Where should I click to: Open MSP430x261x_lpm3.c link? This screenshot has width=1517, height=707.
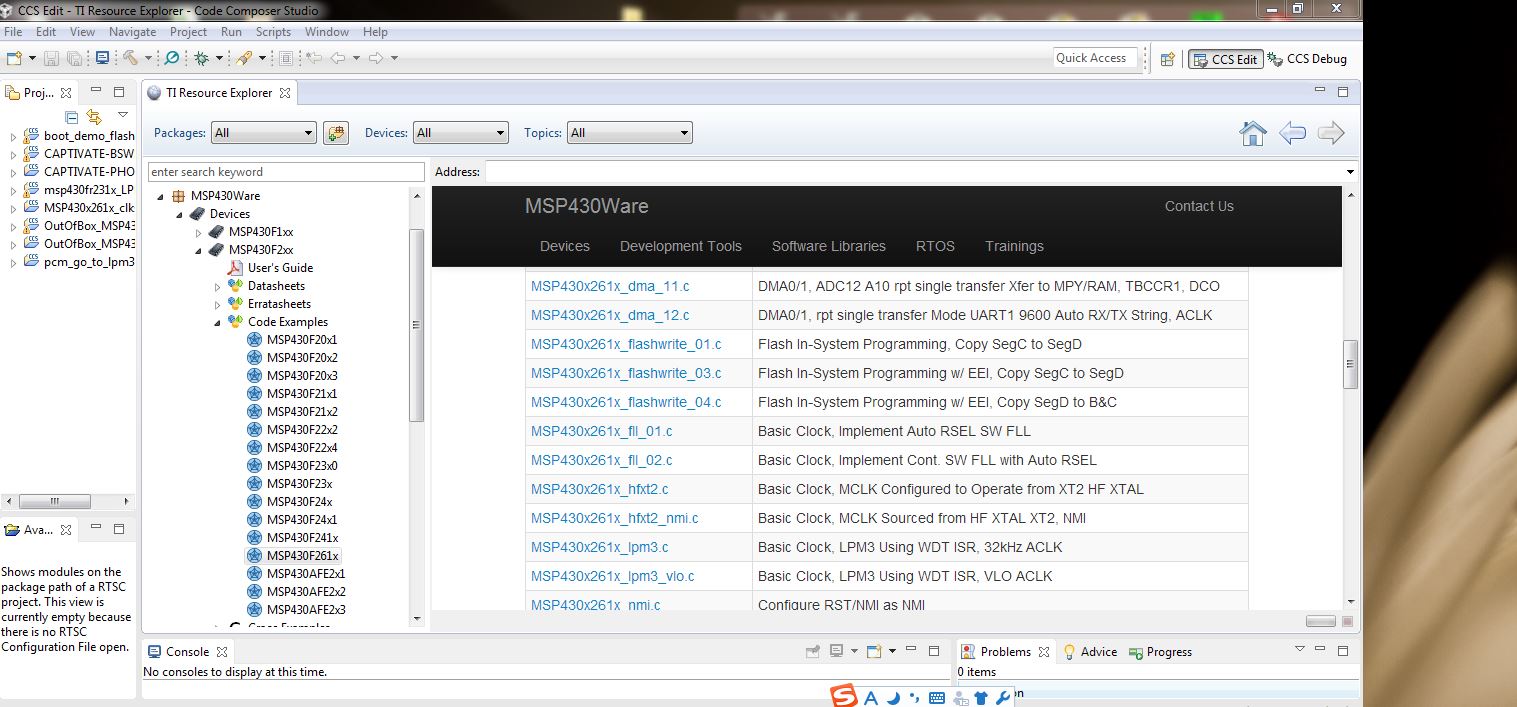(x=600, y=547)
